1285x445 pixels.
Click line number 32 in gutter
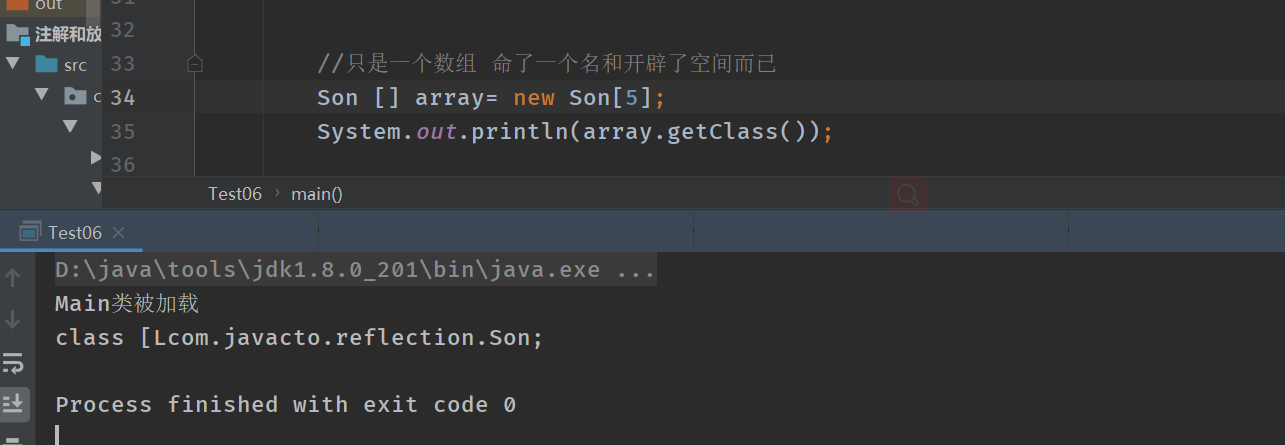[123, 31]
